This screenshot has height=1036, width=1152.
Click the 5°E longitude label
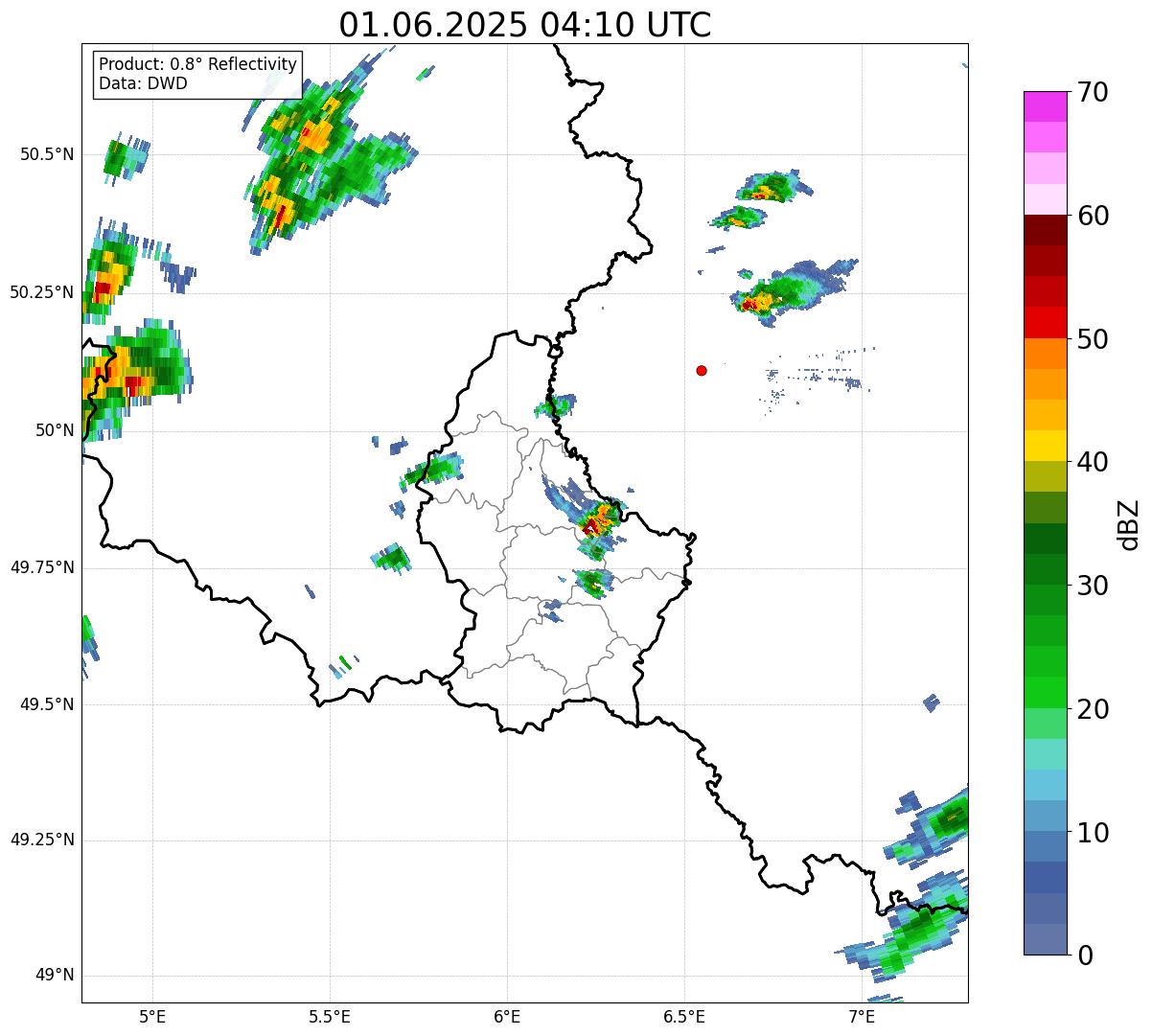(x=152, y=1018)
